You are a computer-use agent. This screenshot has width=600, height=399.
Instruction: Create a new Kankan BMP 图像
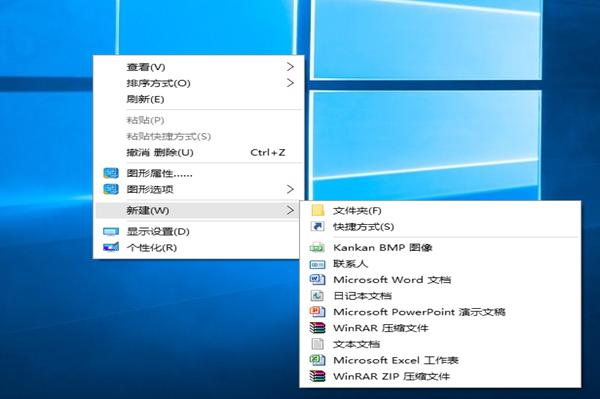pyautogui.click(x=440, y=248)
